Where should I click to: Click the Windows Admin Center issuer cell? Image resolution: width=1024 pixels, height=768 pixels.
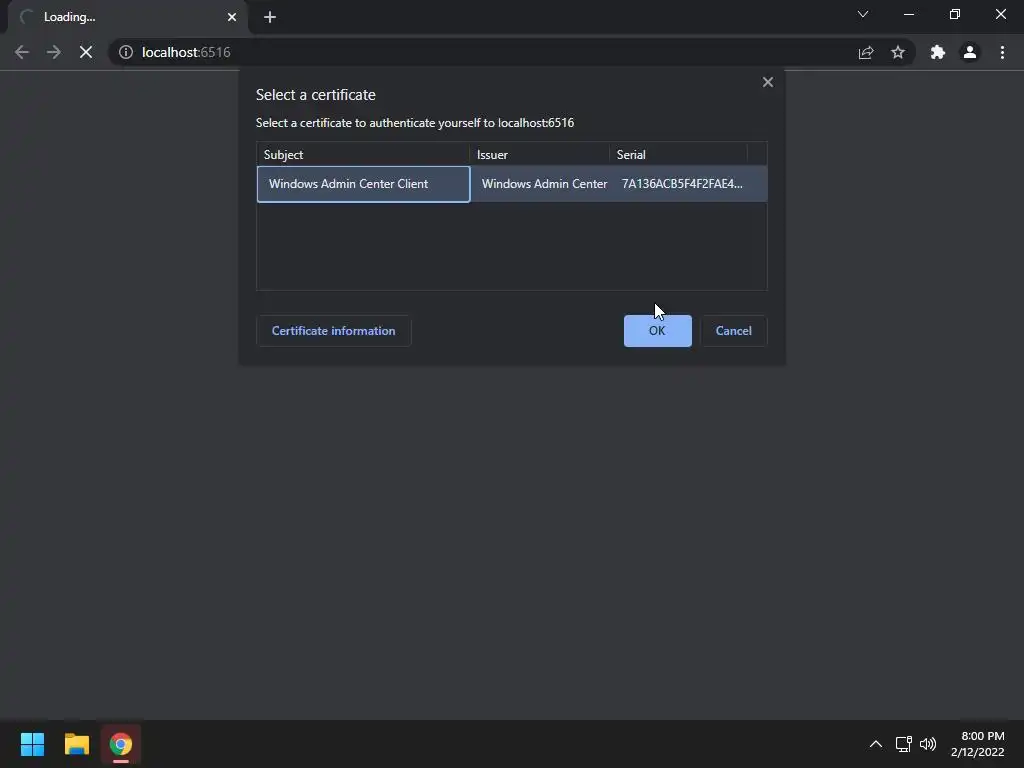click(x=544, y=184)
